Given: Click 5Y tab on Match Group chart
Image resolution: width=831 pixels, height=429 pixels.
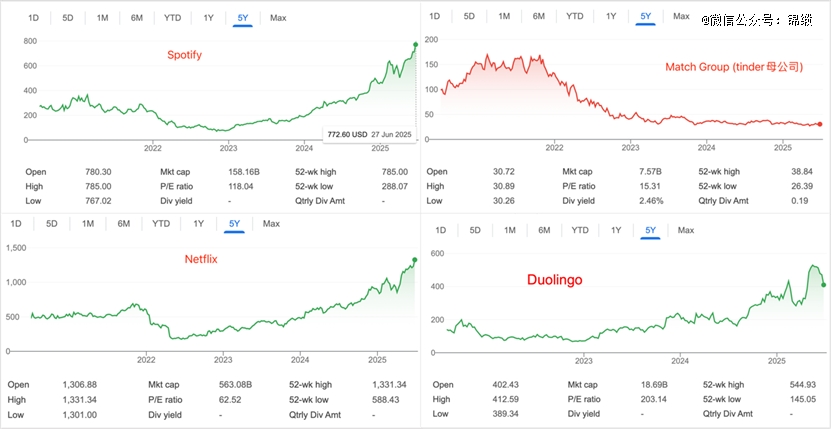Looking at the screenshot, I should (x=645, y=16).
